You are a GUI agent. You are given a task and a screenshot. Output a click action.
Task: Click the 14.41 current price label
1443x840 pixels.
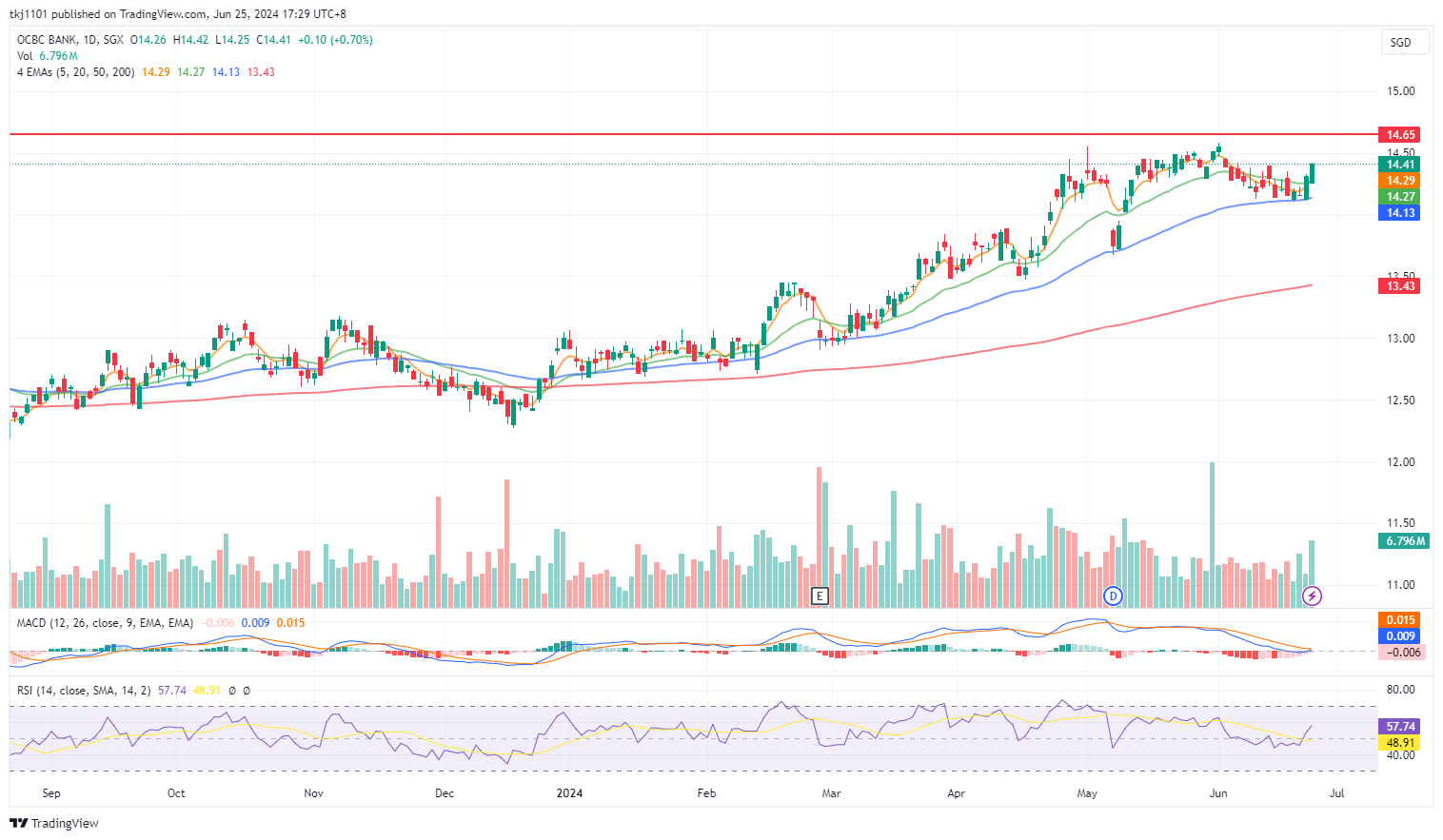[x=1400, y=165]
